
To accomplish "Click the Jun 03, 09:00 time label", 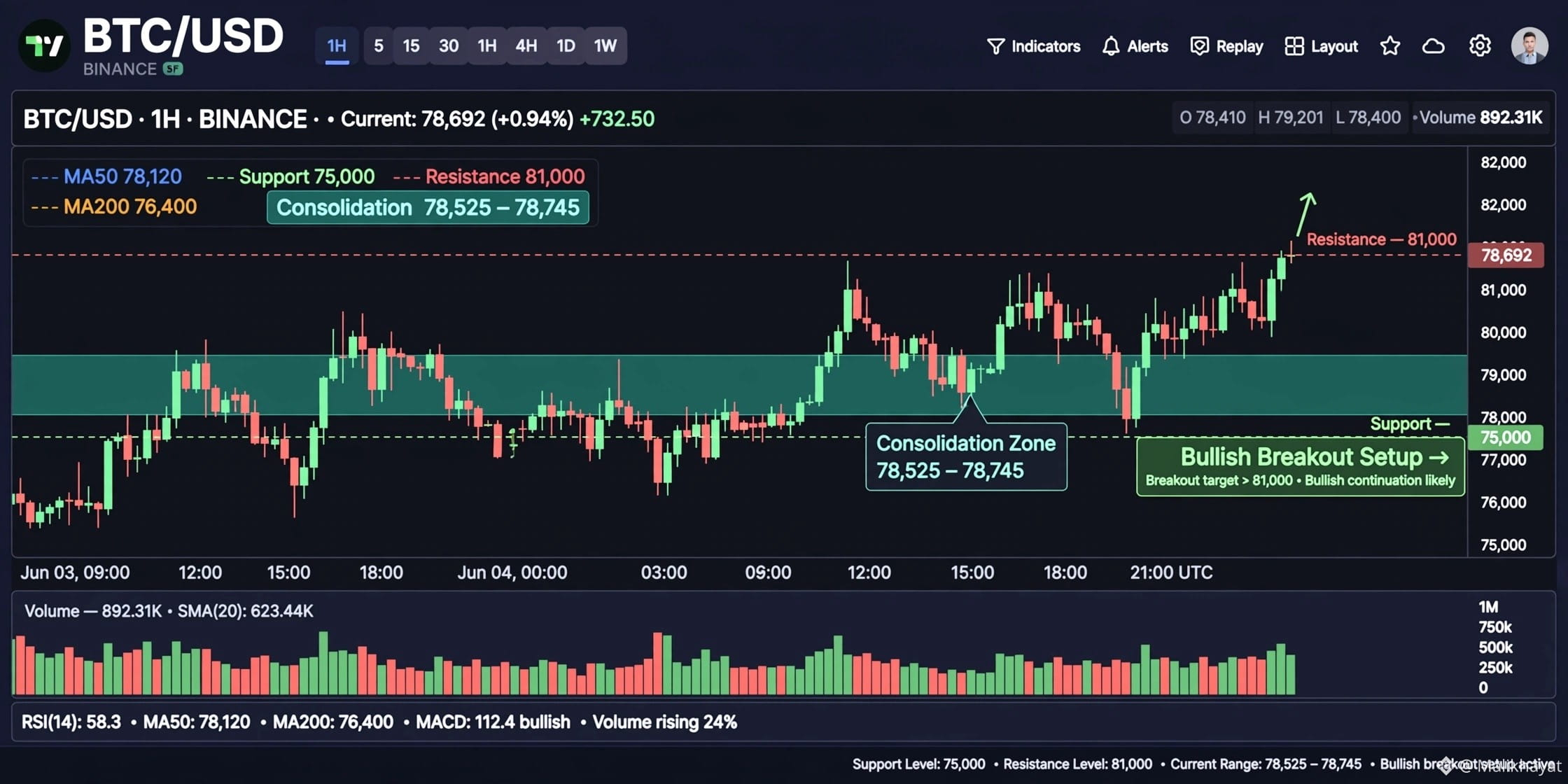I will pyautogui.click(x=75, y=573).
